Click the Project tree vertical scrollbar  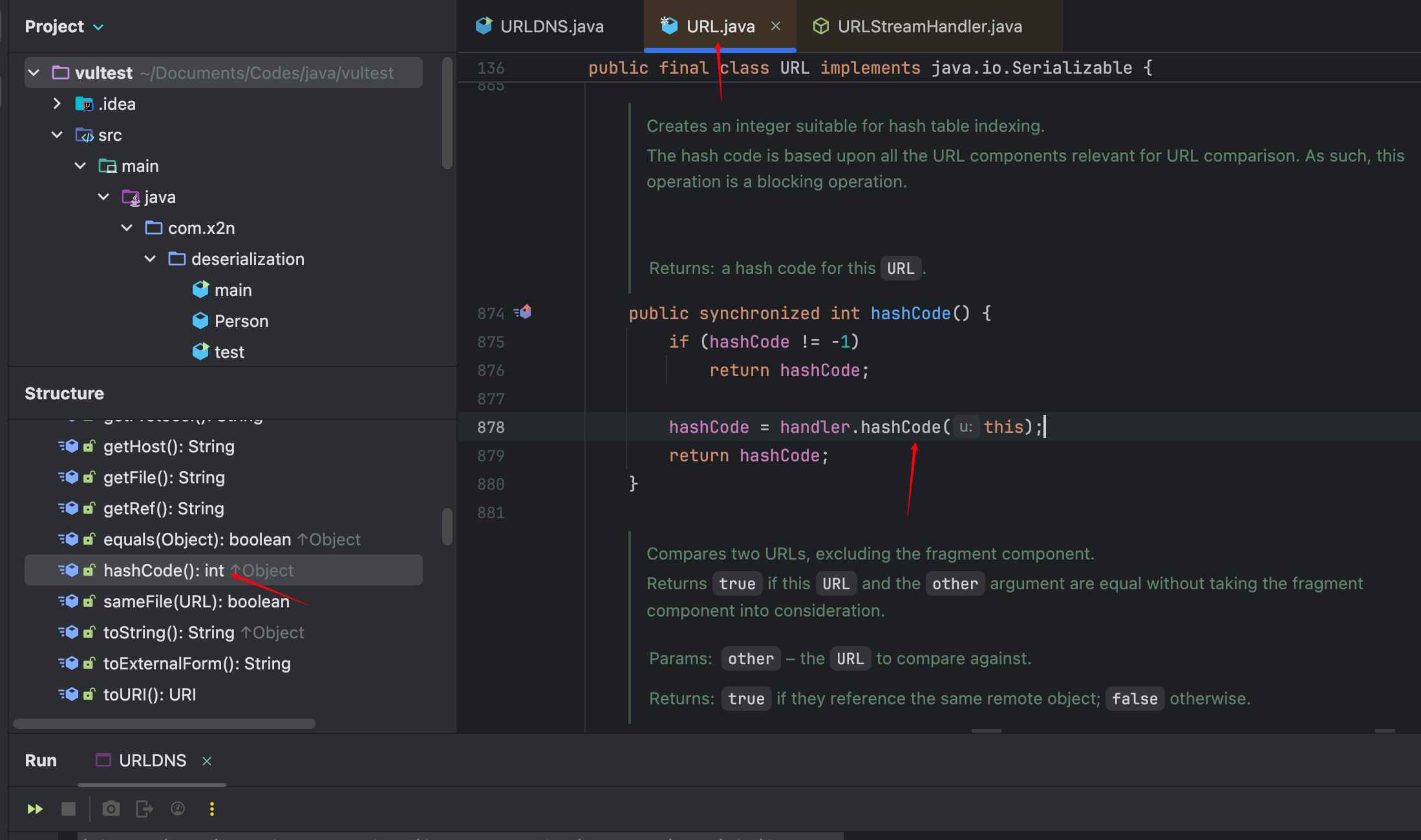tap(447, 113)
